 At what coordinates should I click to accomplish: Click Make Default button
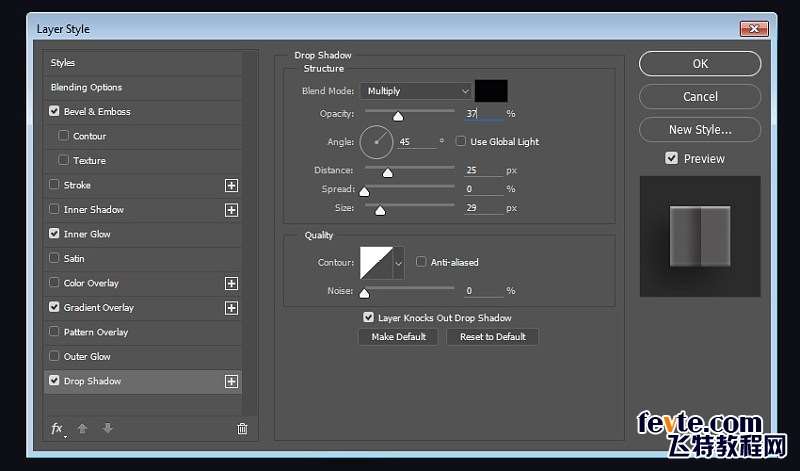pos(398,337)
